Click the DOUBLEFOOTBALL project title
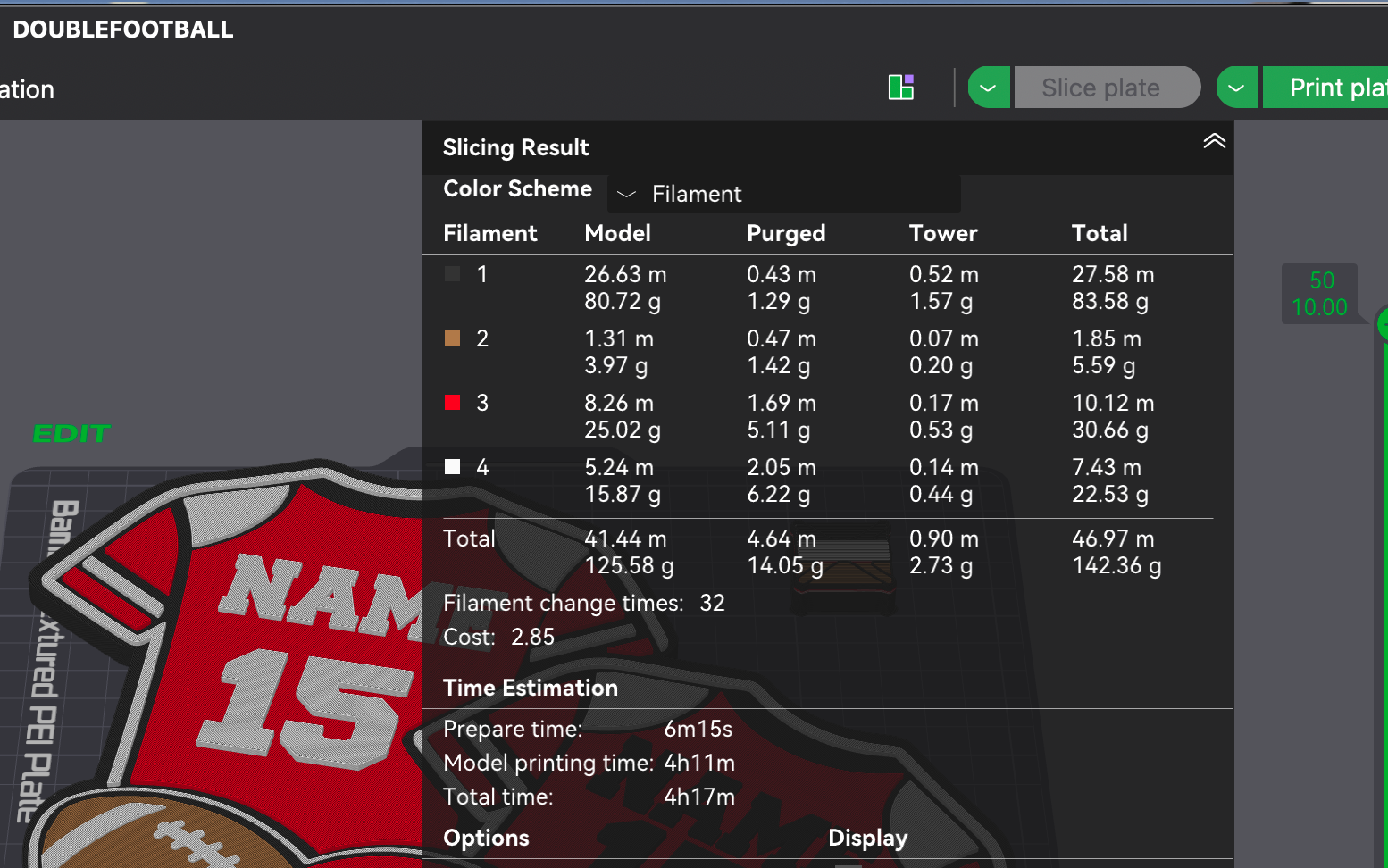Image resolution: width=1388 pixels, height=868 pixels. 123,29
